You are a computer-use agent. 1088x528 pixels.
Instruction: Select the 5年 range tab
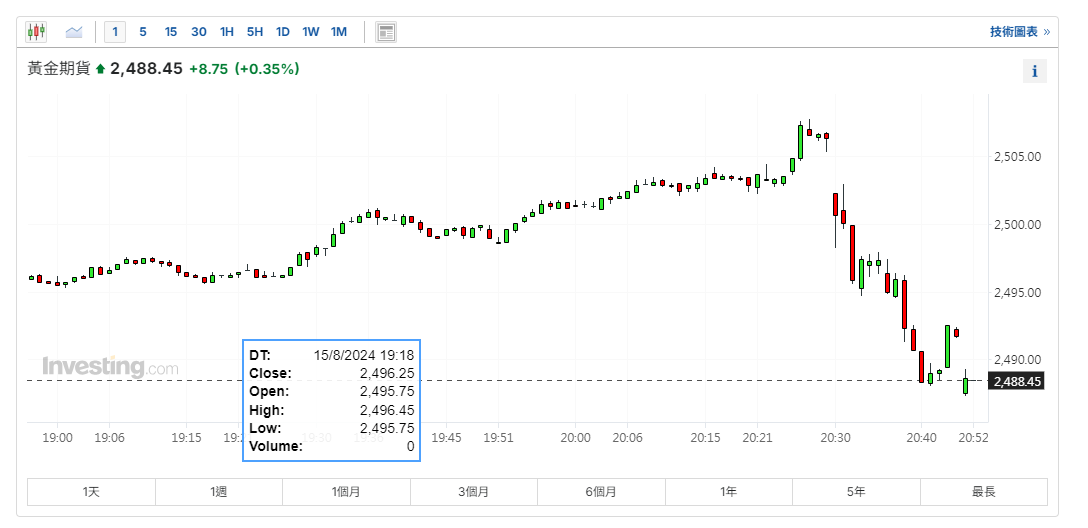click(856, 492)
